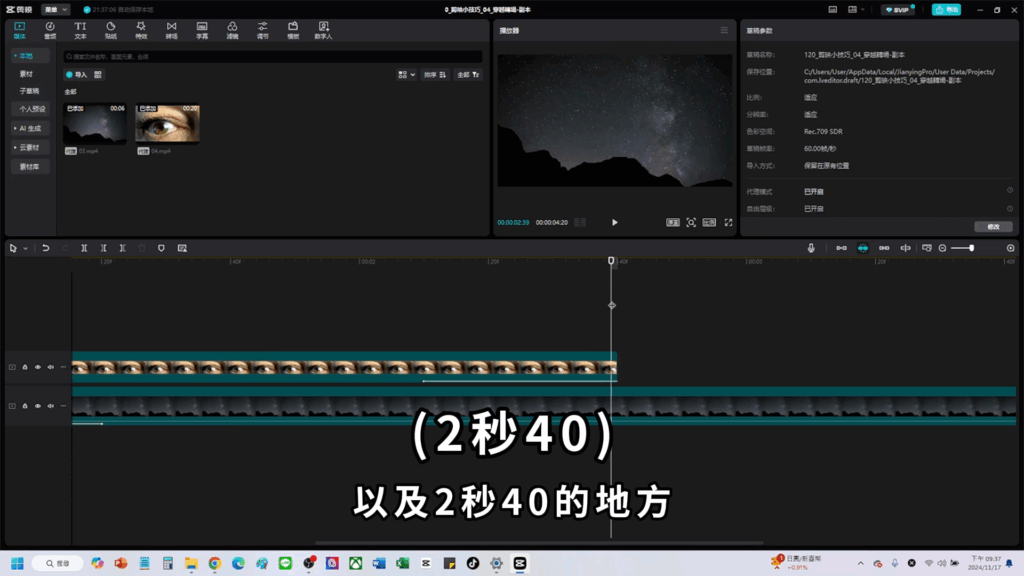Image resolution: width=1024 pixels, height=576 pixels.
Task: Click the add marker shield icon
Action: (161, 248)
